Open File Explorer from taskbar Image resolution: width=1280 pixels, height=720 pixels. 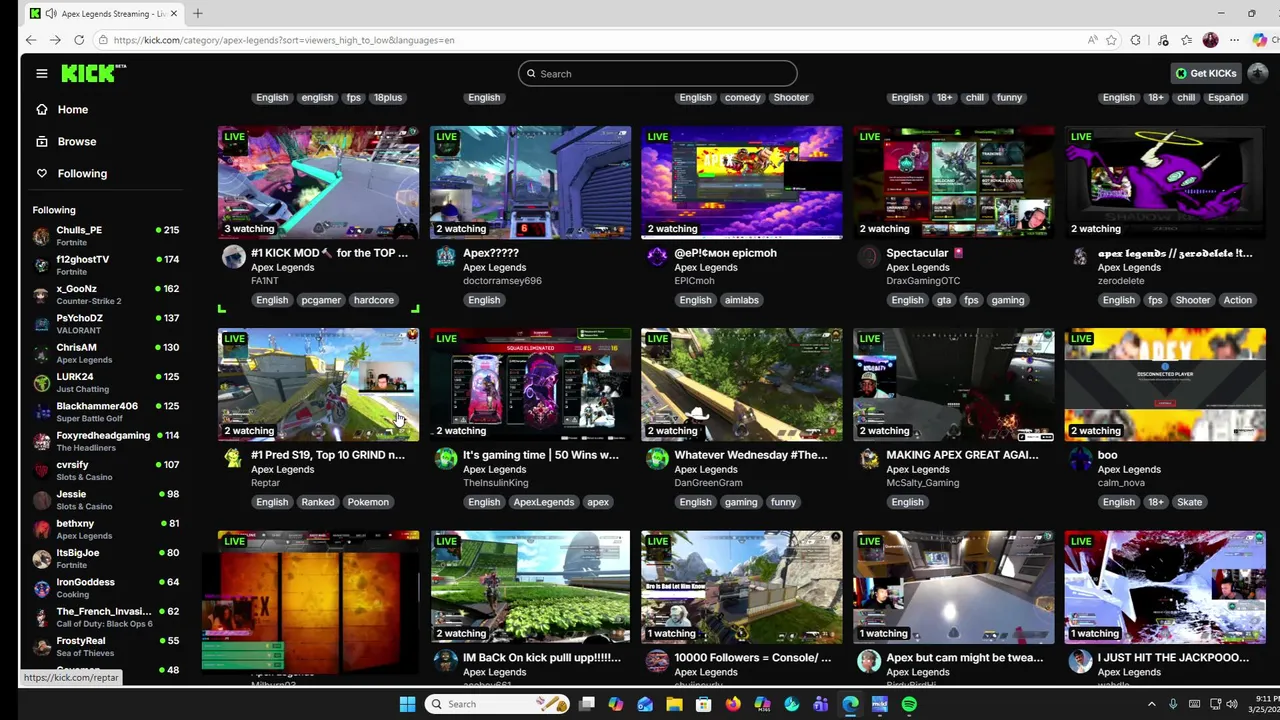674,704
